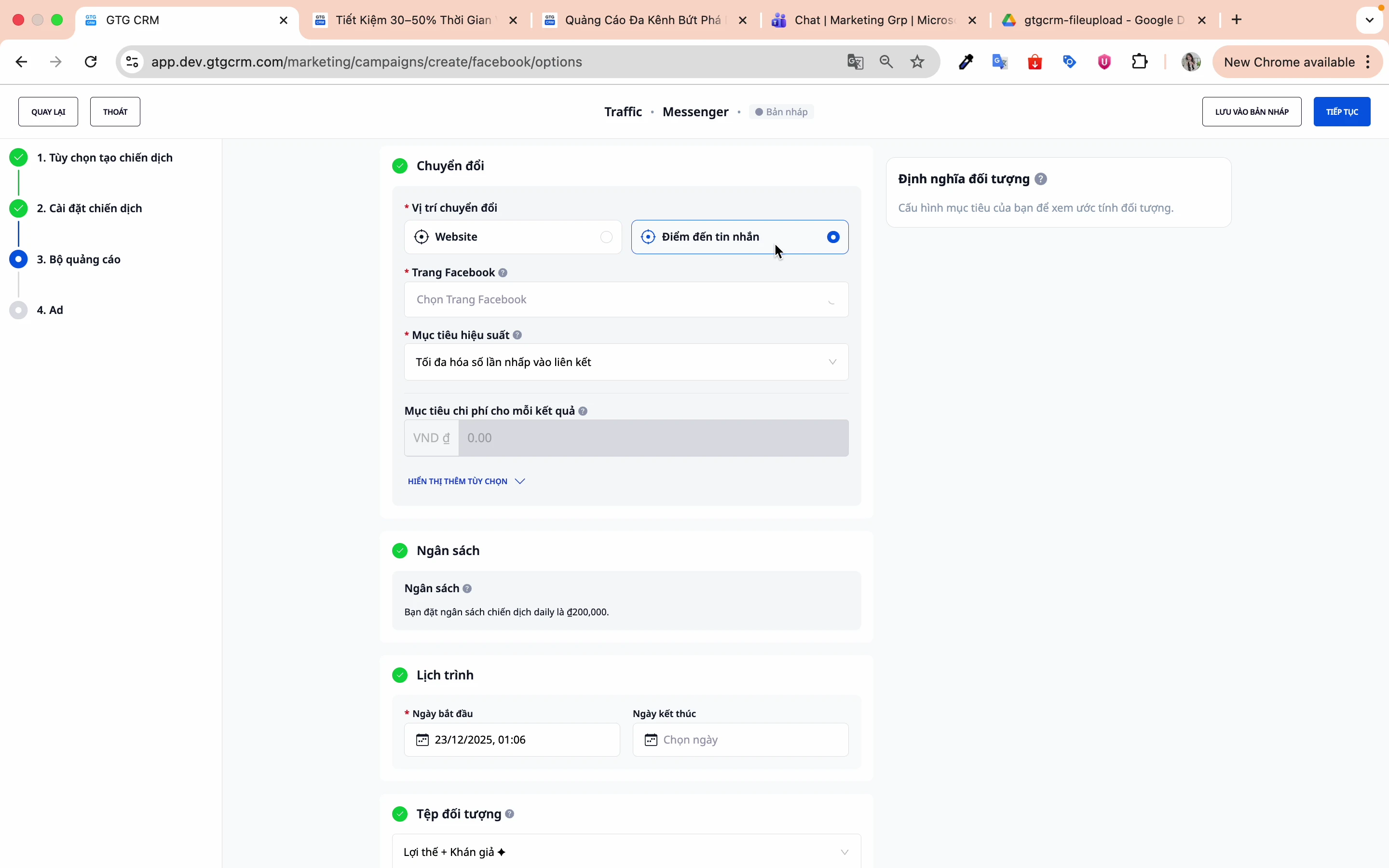Click help icon next to Định nghĩa đối tượng
The image size is (1389, 868).
pos(1041,179)
